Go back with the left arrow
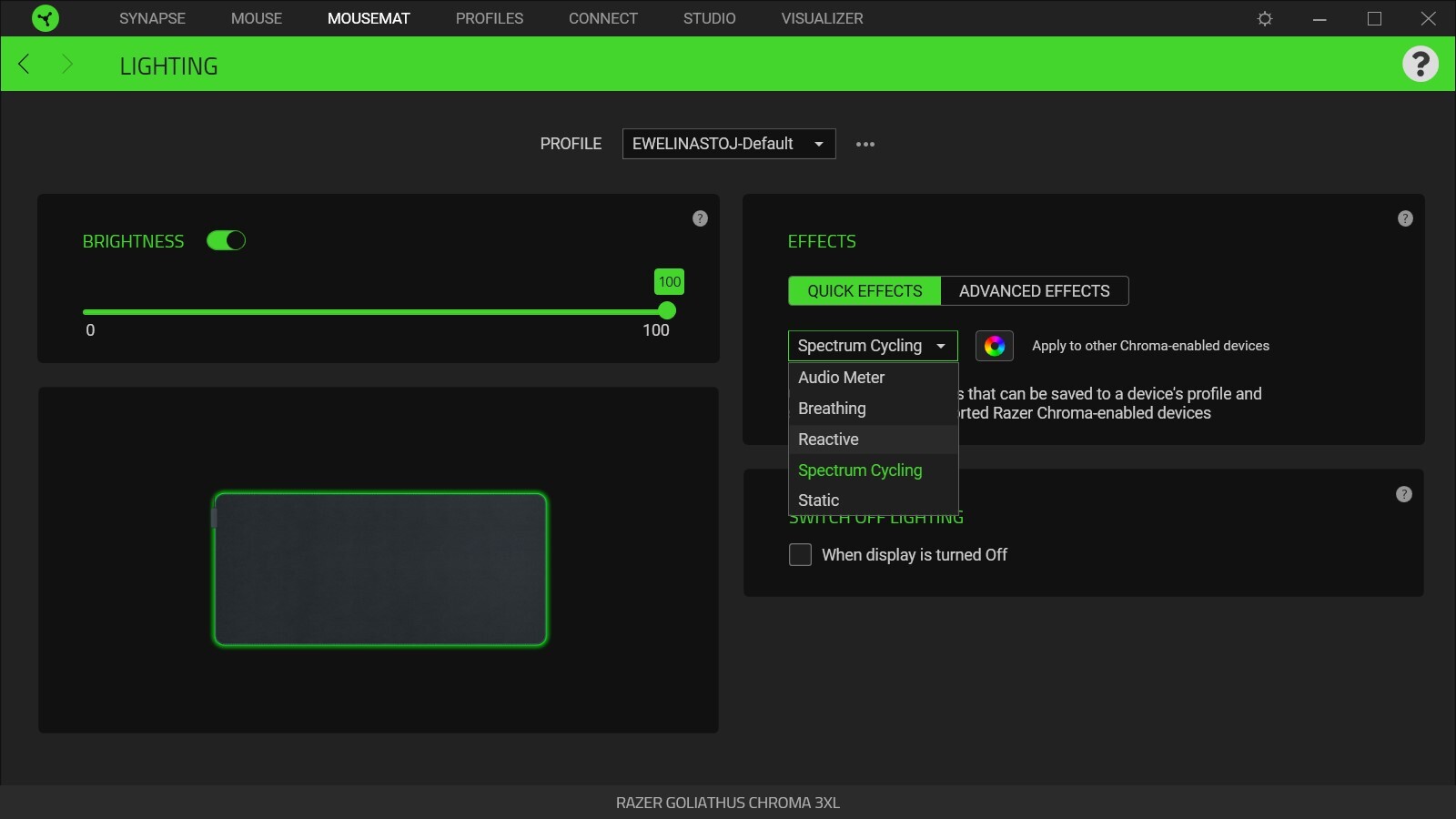The width and height of the screenshot is (1456, 819). point(25,64)
